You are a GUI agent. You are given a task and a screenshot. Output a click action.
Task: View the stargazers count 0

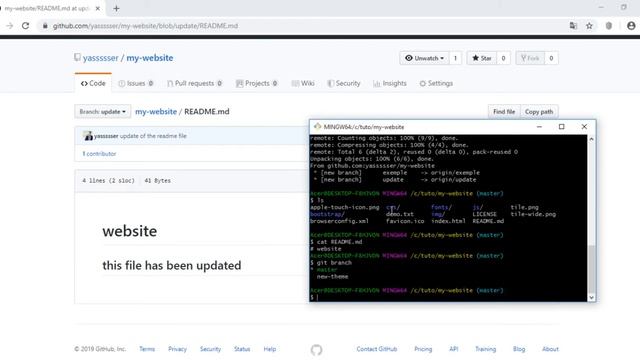(x=503, y=58)
